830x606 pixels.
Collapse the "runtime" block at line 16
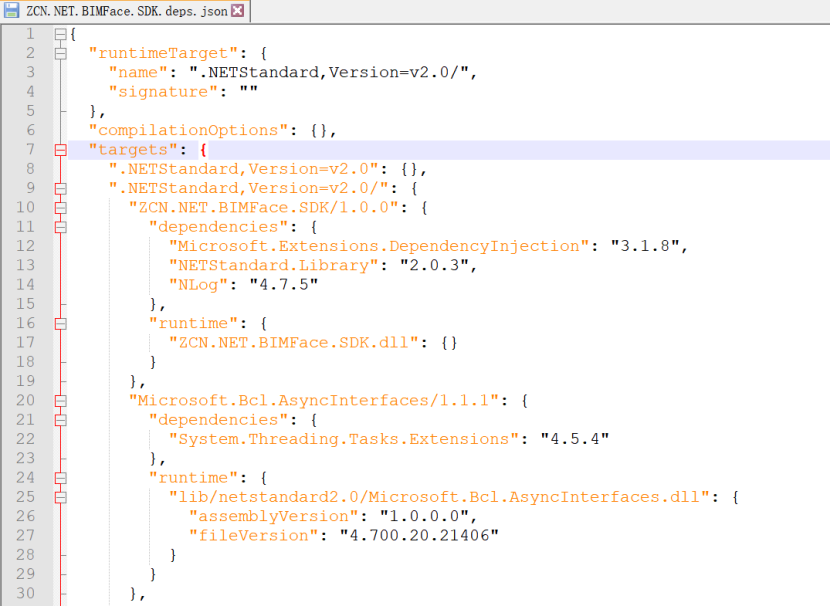tap(60, 323)
